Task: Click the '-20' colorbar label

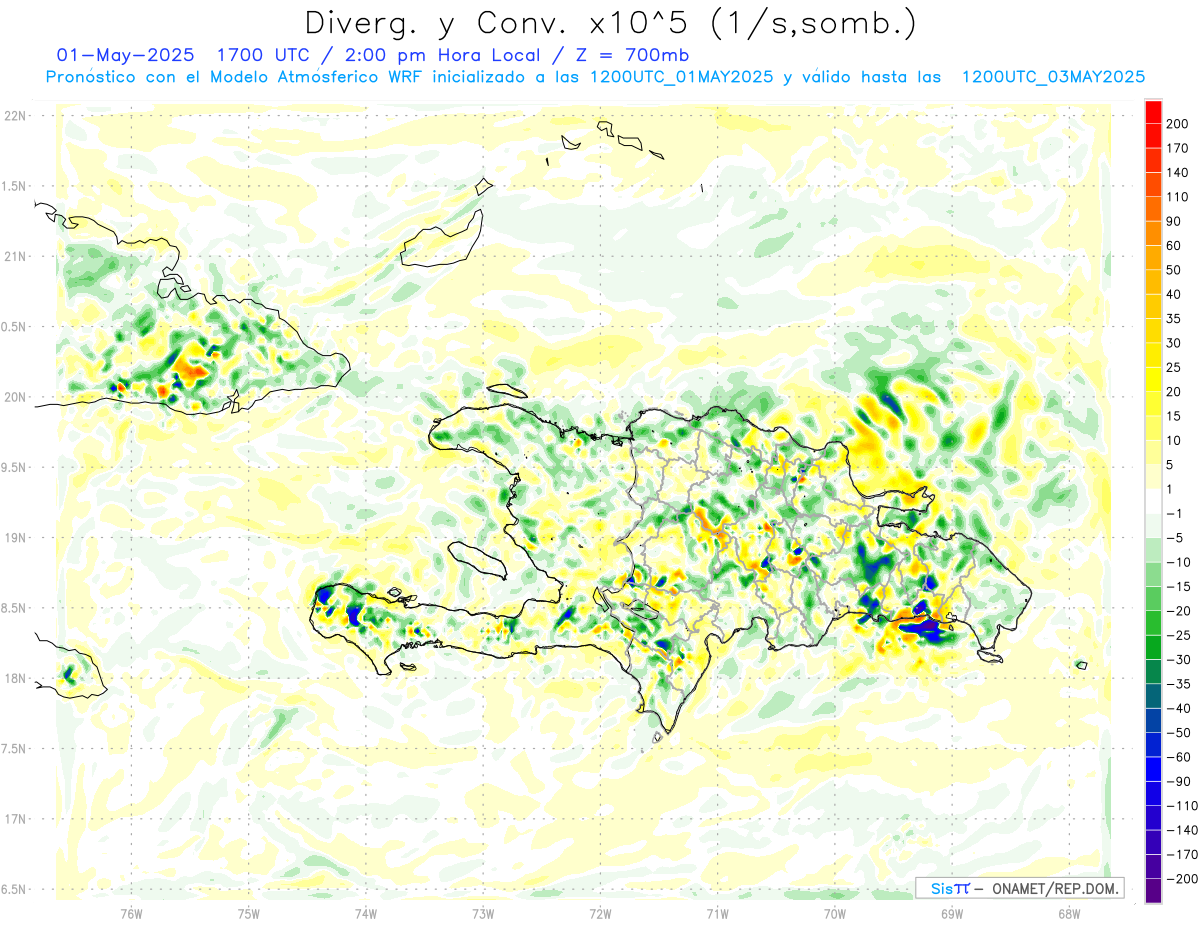Action: click(x=1177, y=611)
